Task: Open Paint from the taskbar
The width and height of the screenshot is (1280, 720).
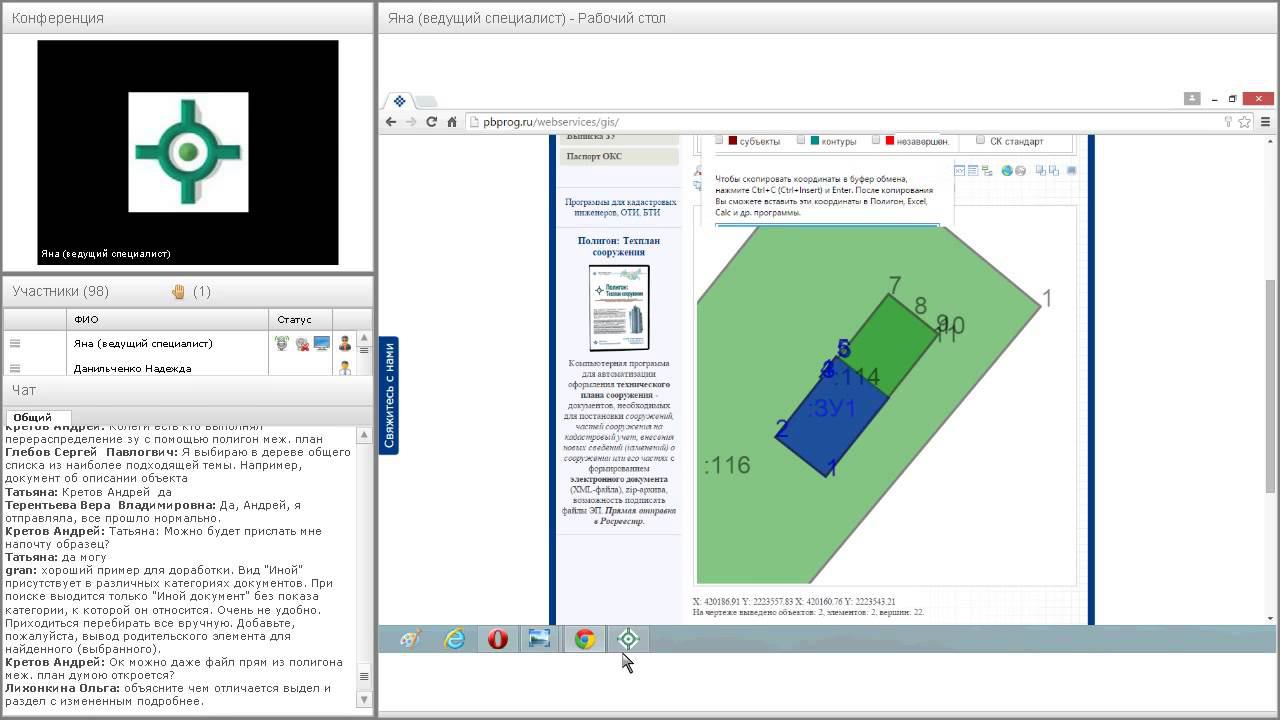Action: [410, 639]
